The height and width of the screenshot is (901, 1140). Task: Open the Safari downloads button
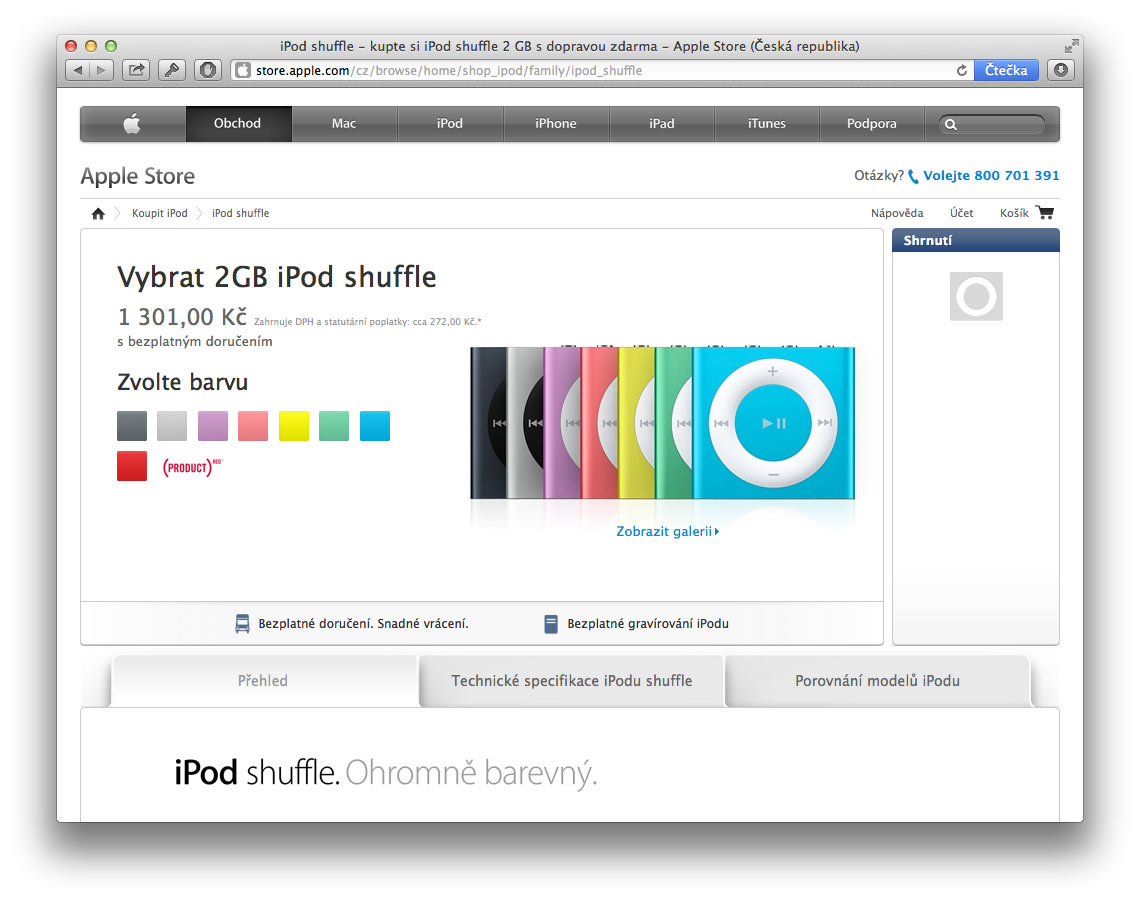(x=1061, y=70)
